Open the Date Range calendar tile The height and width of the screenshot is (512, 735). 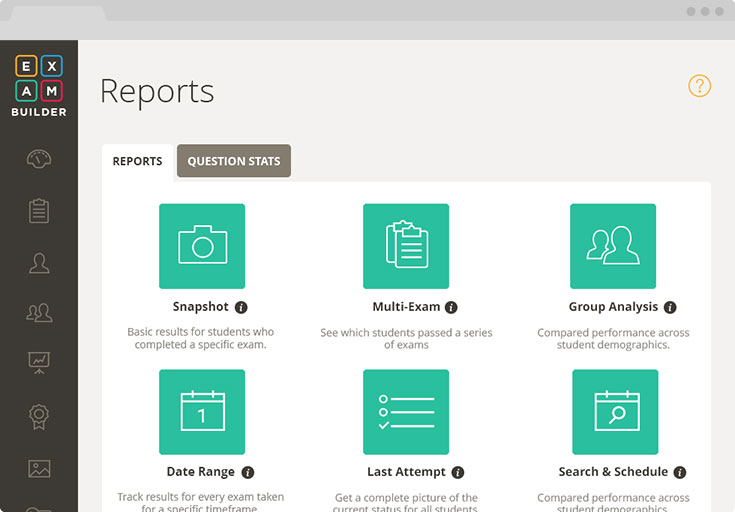coord(202,412)
